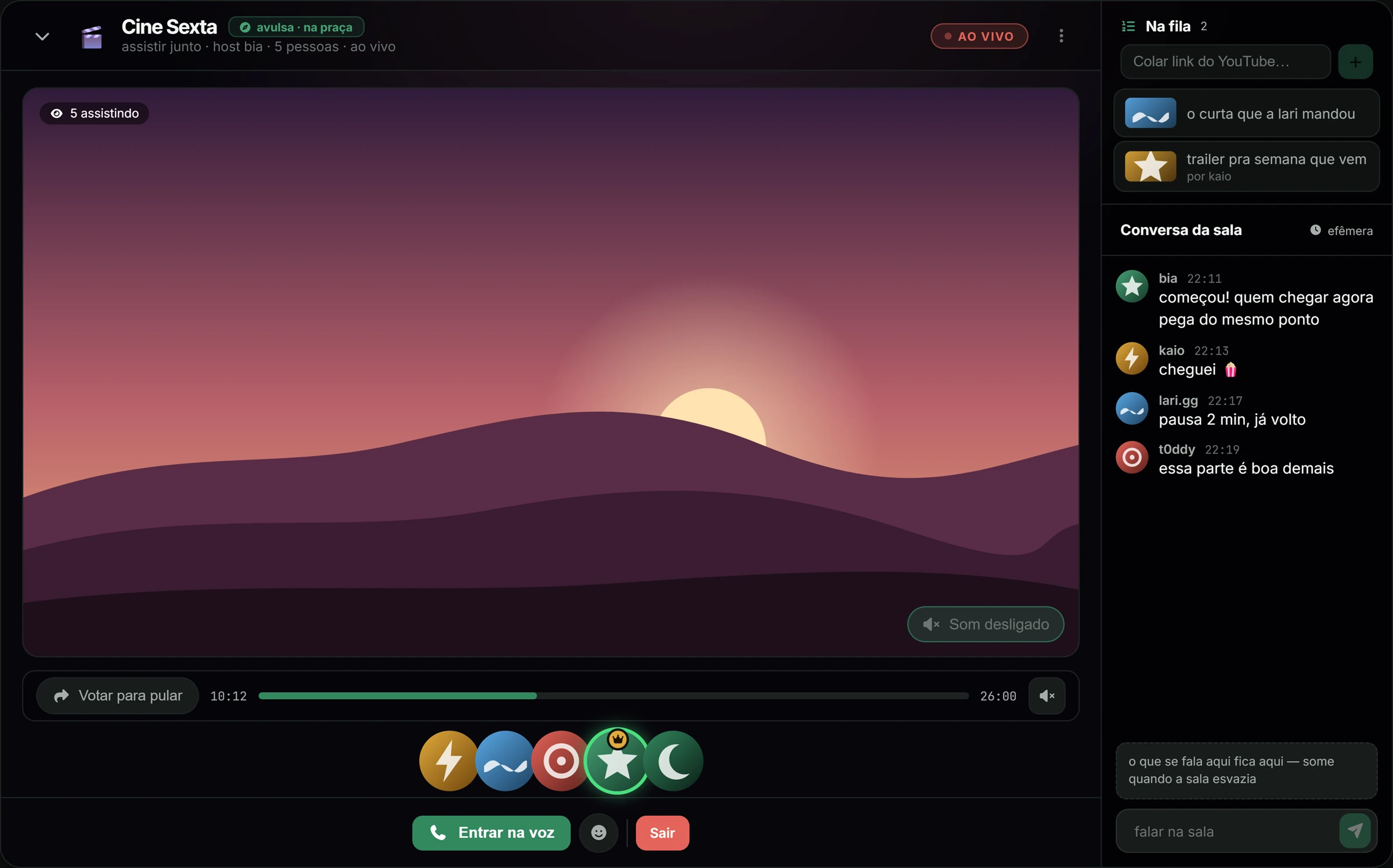Click kaio's lightning avatar in chat
Screen dimensions: 1393x868
(1131, 358)
